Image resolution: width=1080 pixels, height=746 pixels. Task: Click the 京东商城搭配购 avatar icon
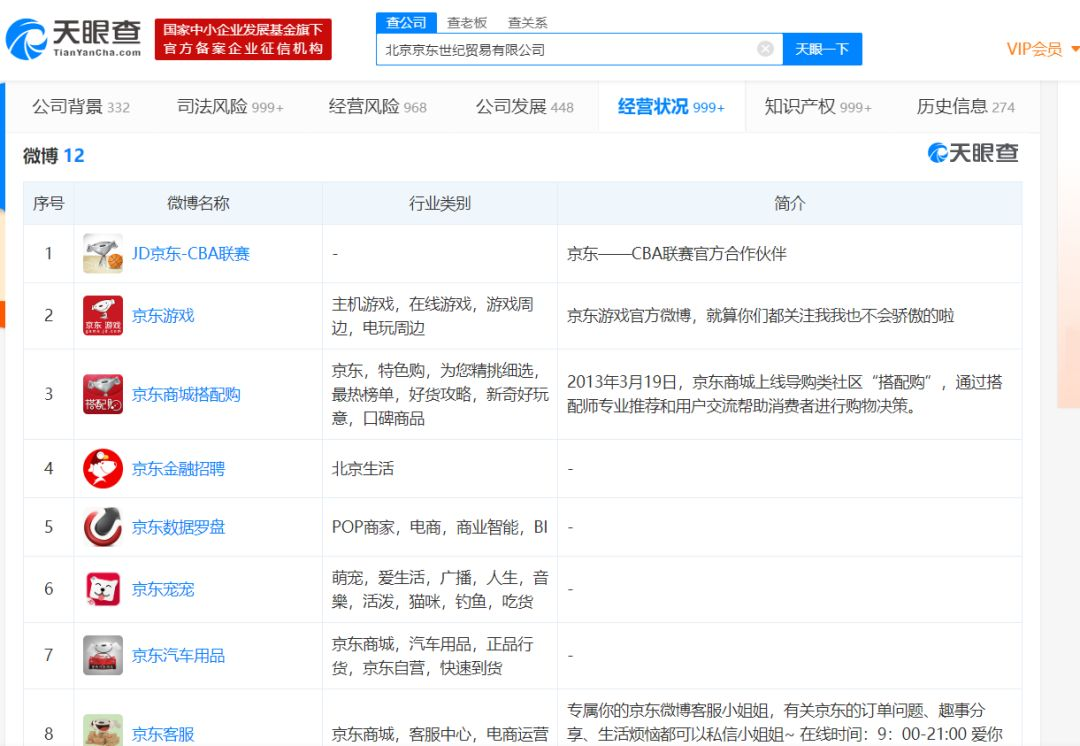click(x=103, y=395)
